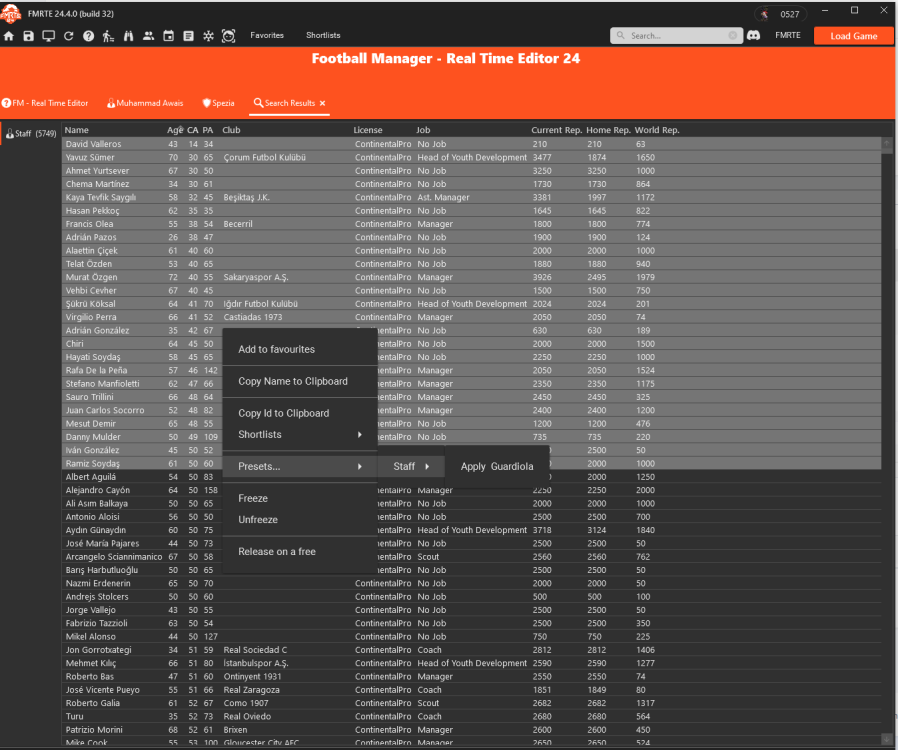Select the Roberto Galia row
Image resolution: width=898 pixels, height=750 pixels.
coord(471,703)
